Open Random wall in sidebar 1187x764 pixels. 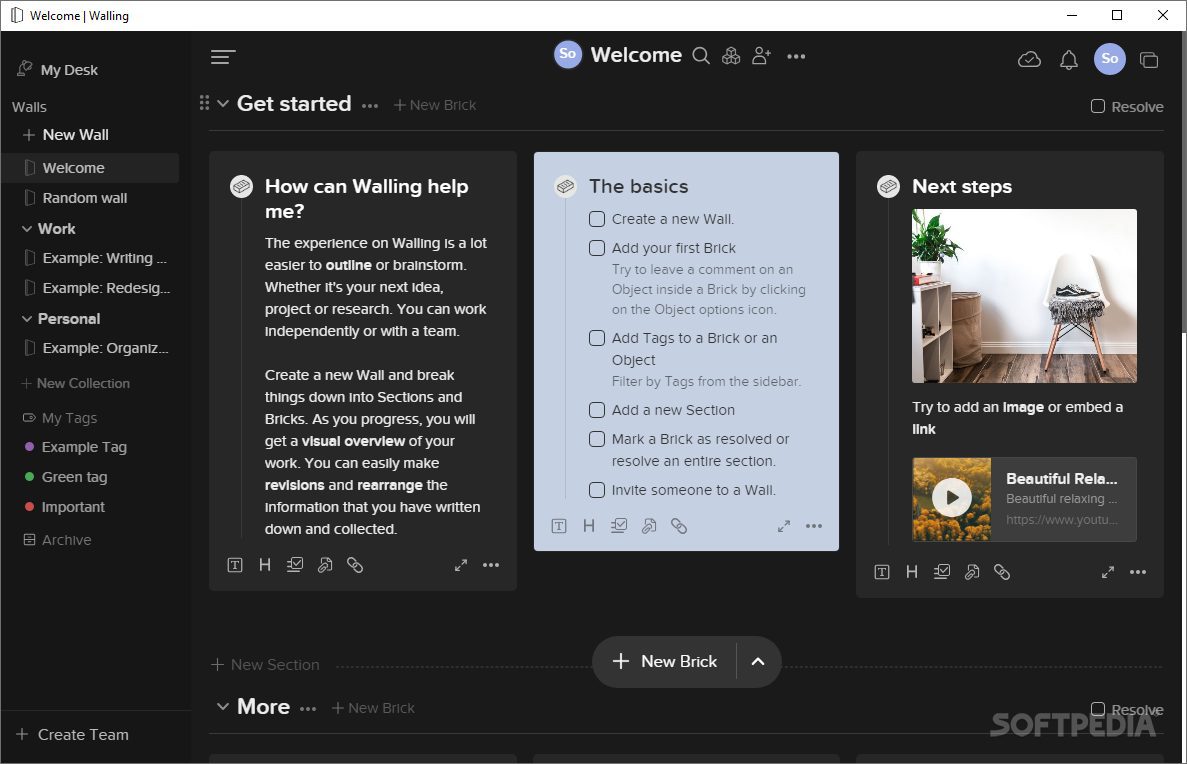[90, 198]
